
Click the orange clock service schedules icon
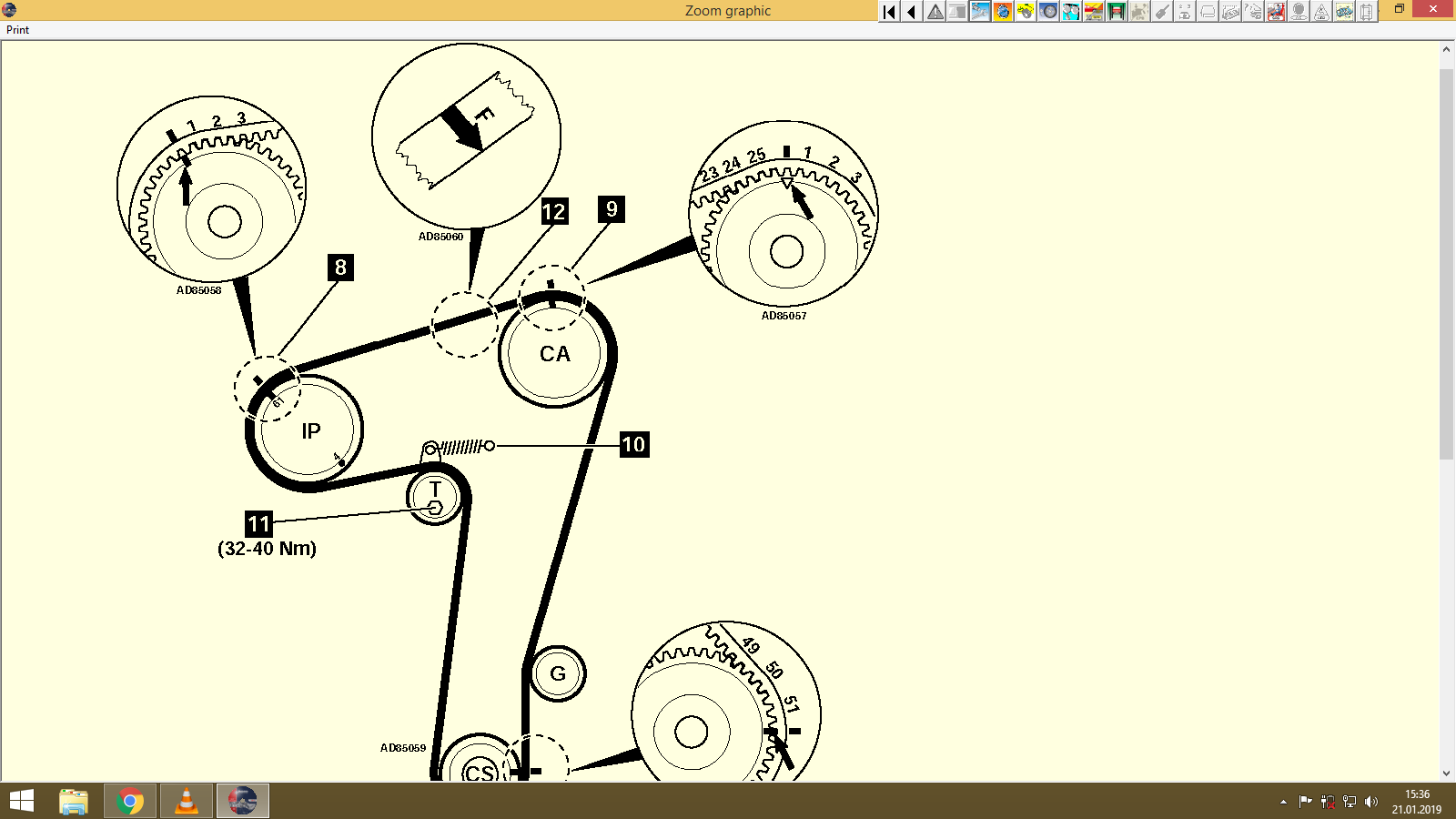pyautogui.click(x=1003, y=12)
